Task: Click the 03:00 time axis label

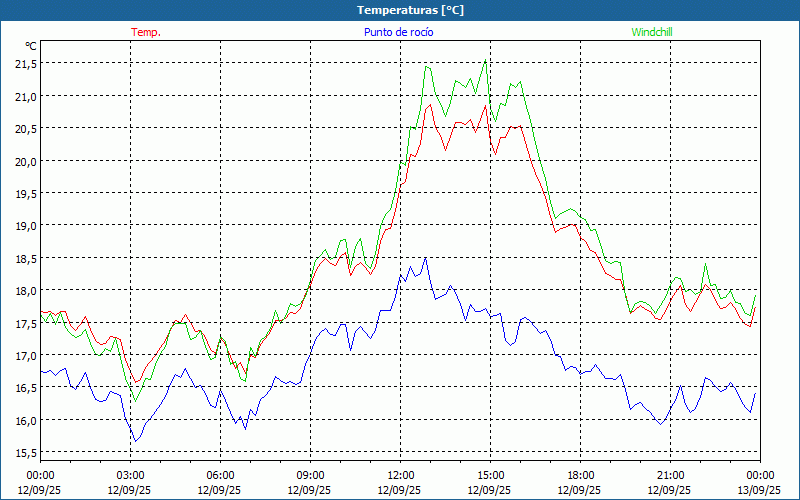Action: (x=130, y=475)
